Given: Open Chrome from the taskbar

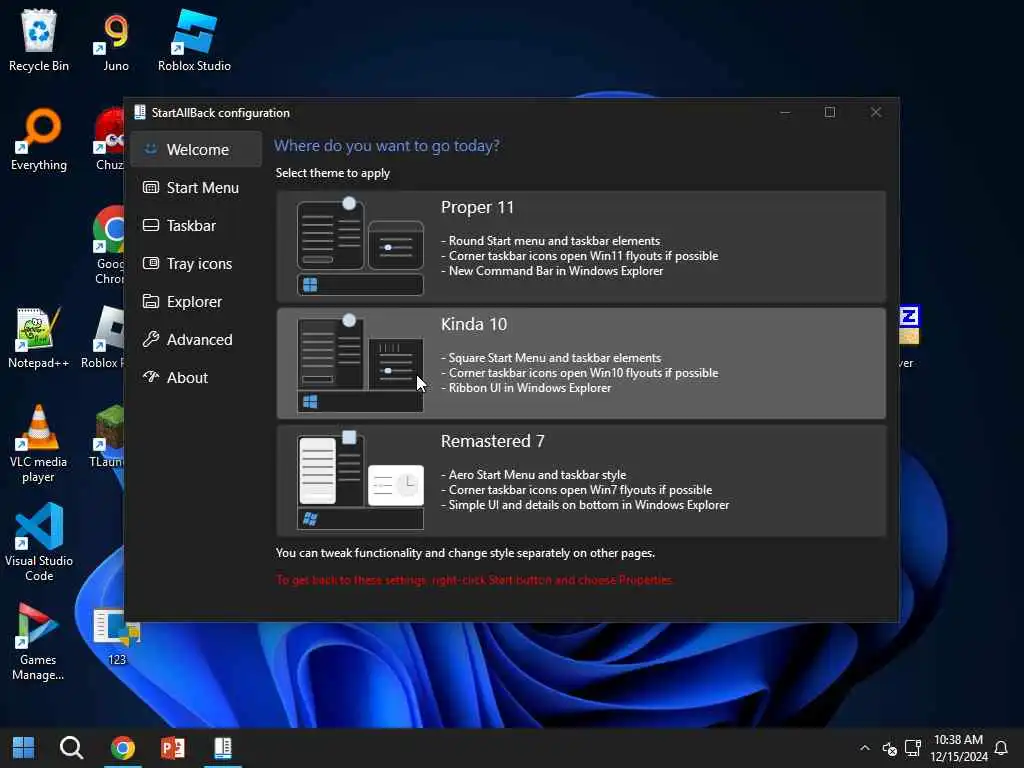Looking at the screenshot, I should click(x=123, y=748).
